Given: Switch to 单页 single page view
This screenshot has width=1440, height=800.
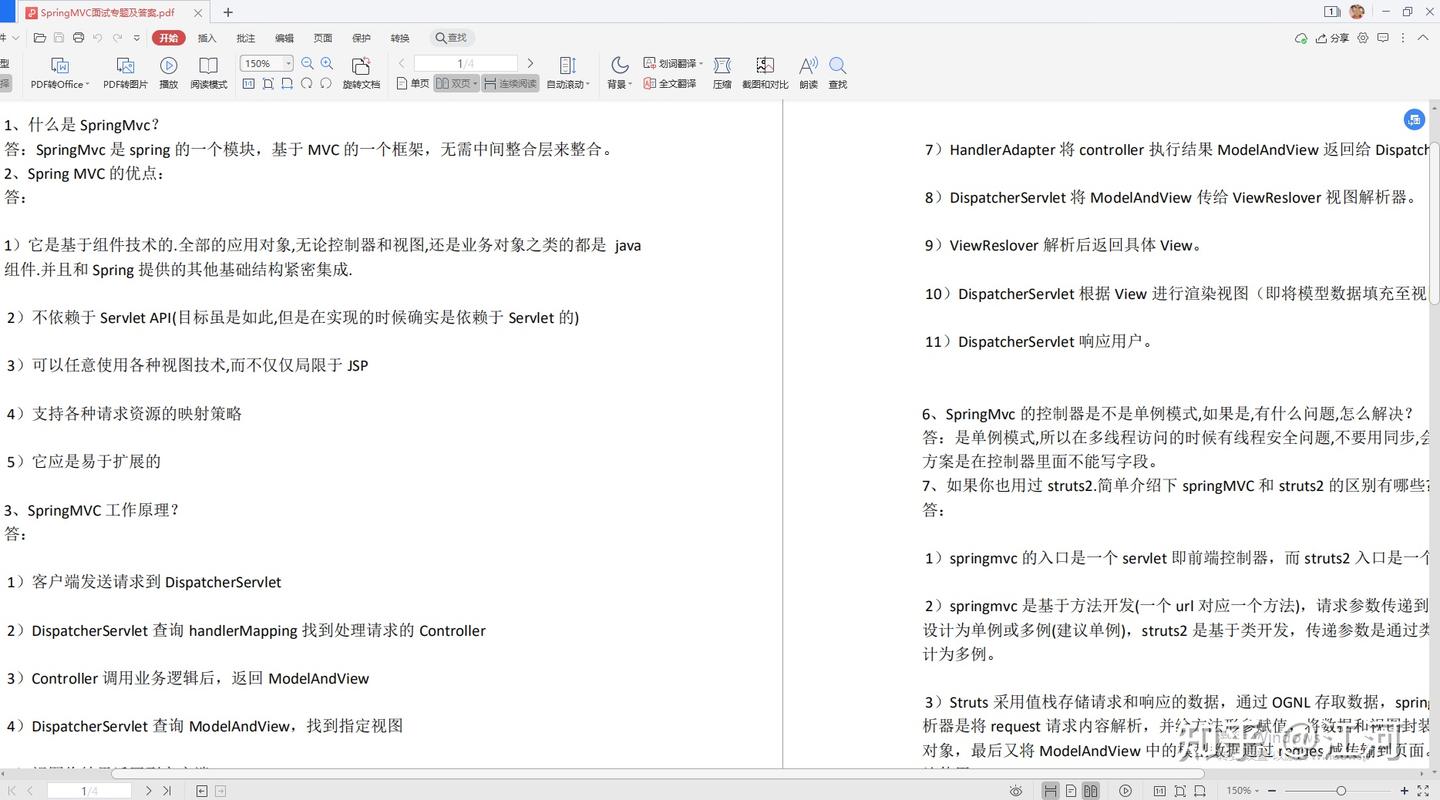Looking at the screenshot, I should (x=417, y=84).
